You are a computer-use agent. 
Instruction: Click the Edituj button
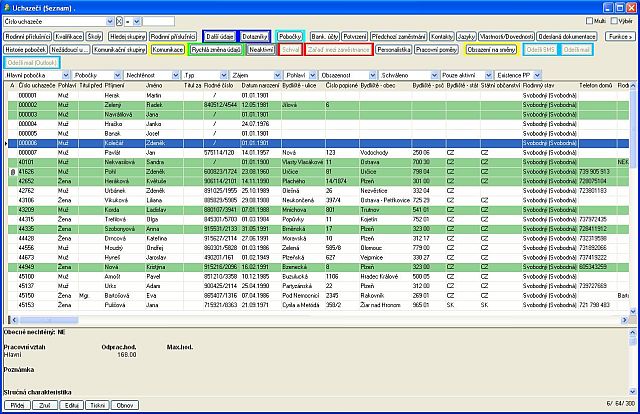coord(72,405)
